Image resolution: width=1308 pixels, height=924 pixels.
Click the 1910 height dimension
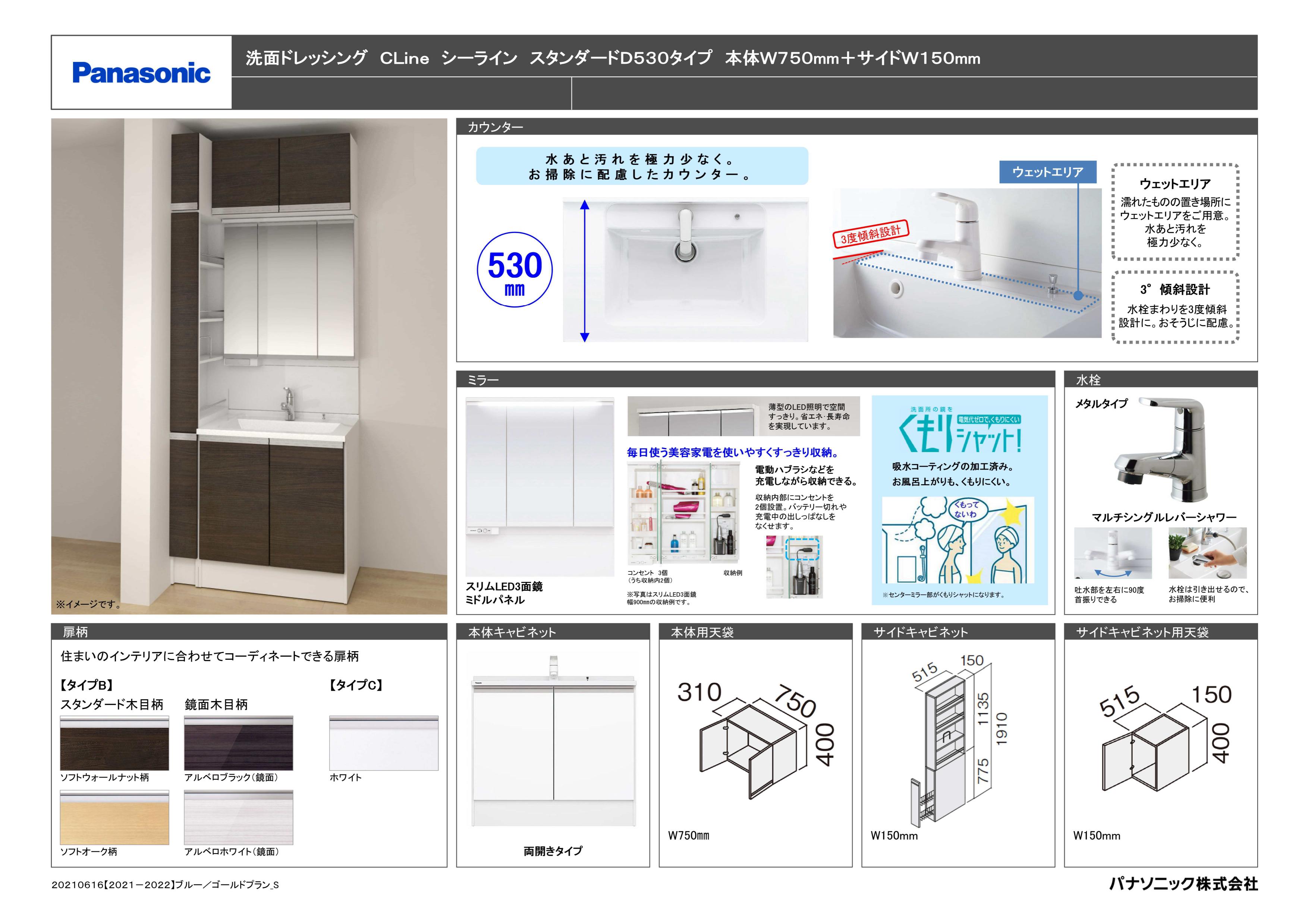point(1002,729)
